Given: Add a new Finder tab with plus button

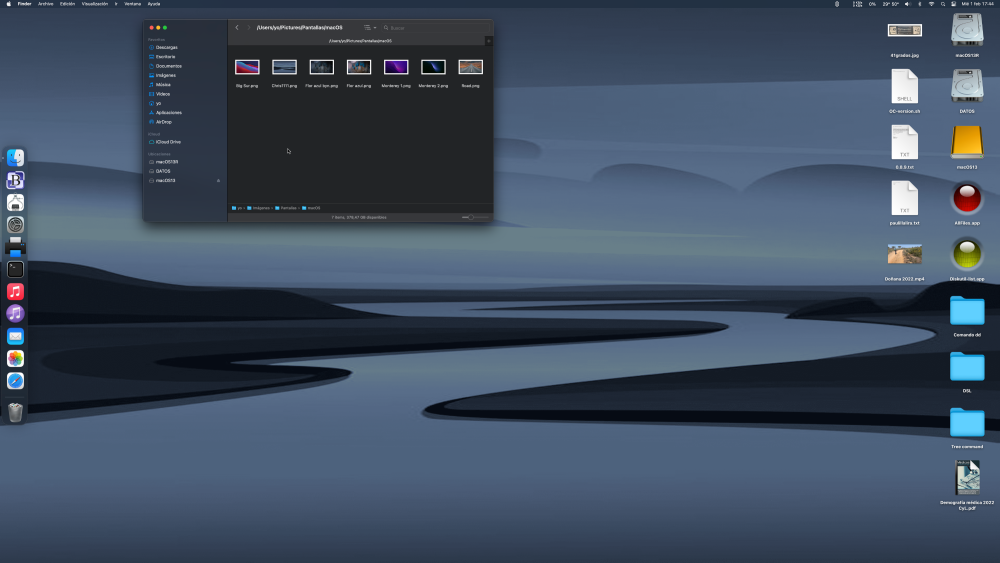Looking at the screenshot, I should 489,41.
